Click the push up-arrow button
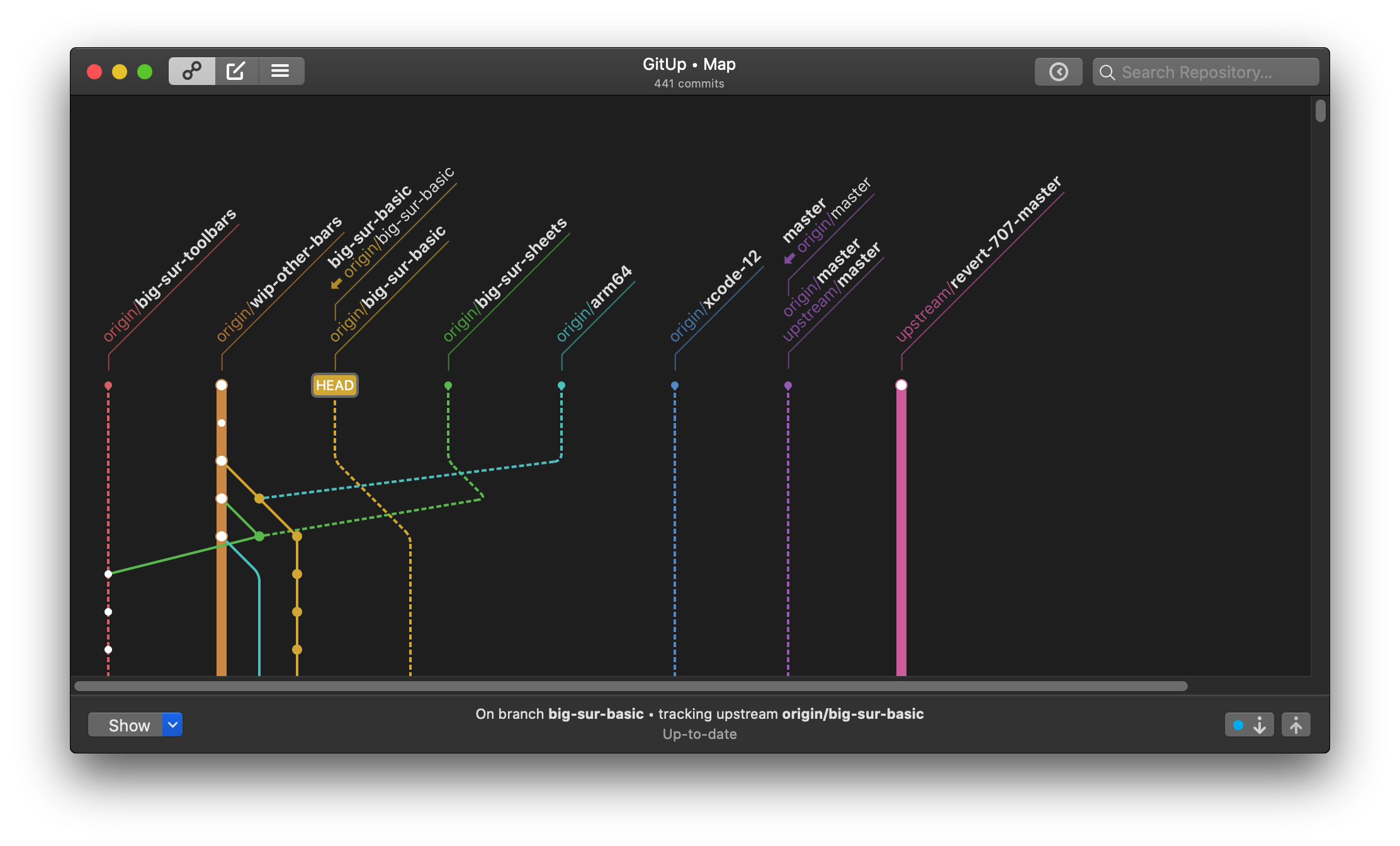 click(1296, 725)
